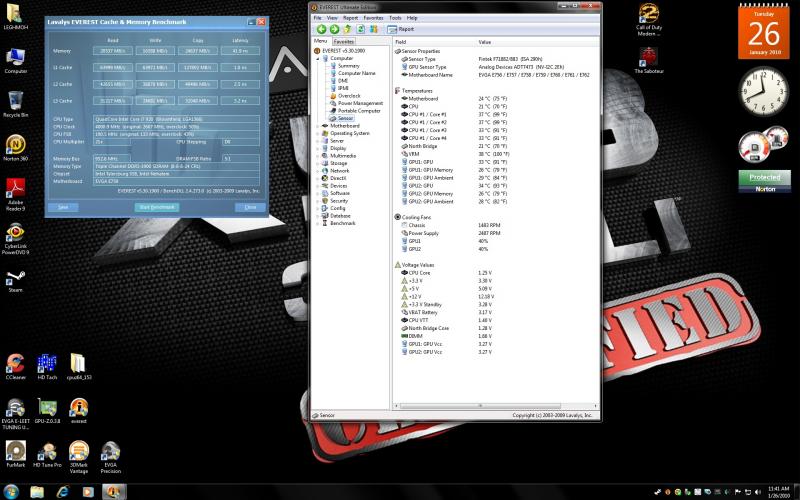Open the cpuz64_153 desktop folder
Screen dimensions: 800x500
[x=79, y=367]
